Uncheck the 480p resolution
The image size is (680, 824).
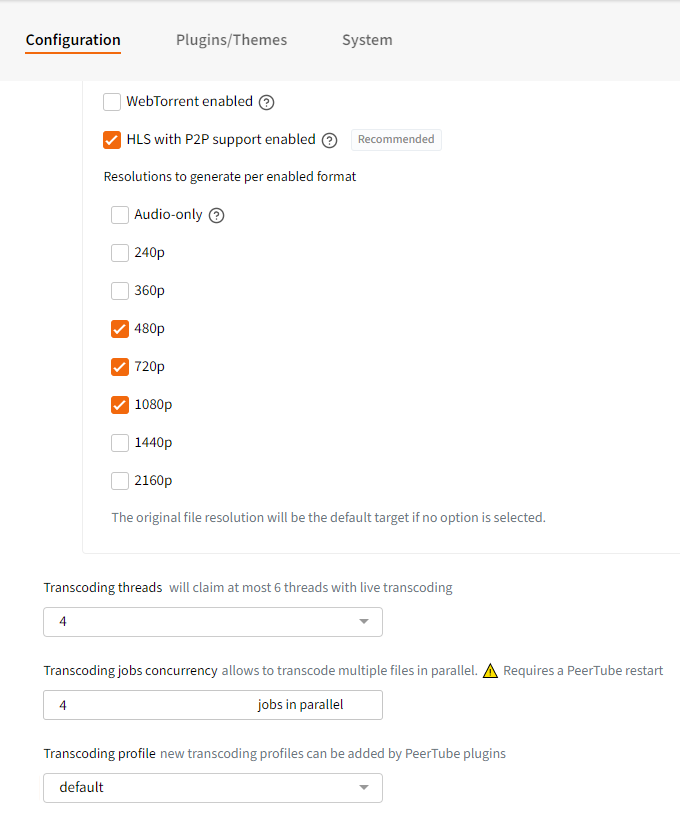pyautogui.click(x=119, y=328)
